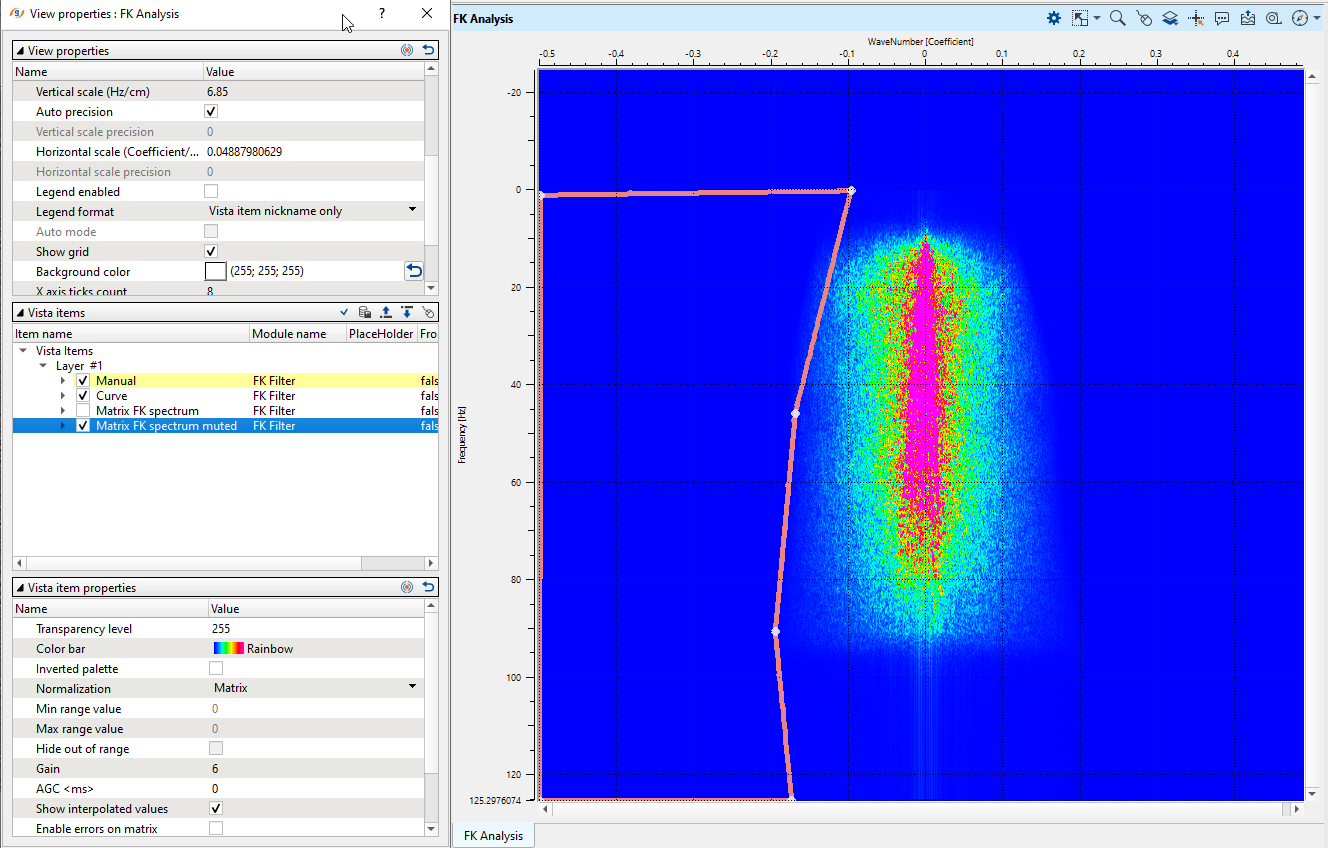Click the layers stack icon

(1169, 18)
